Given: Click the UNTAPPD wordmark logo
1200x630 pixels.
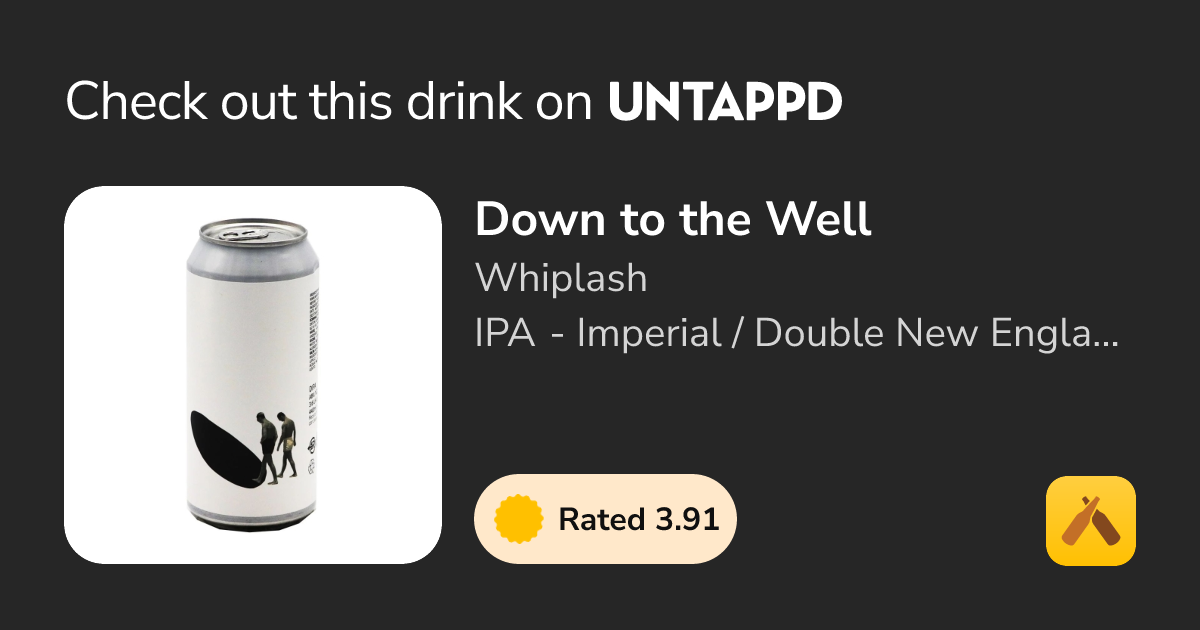Looking at the screenshot, I should (x=725, y=101).
